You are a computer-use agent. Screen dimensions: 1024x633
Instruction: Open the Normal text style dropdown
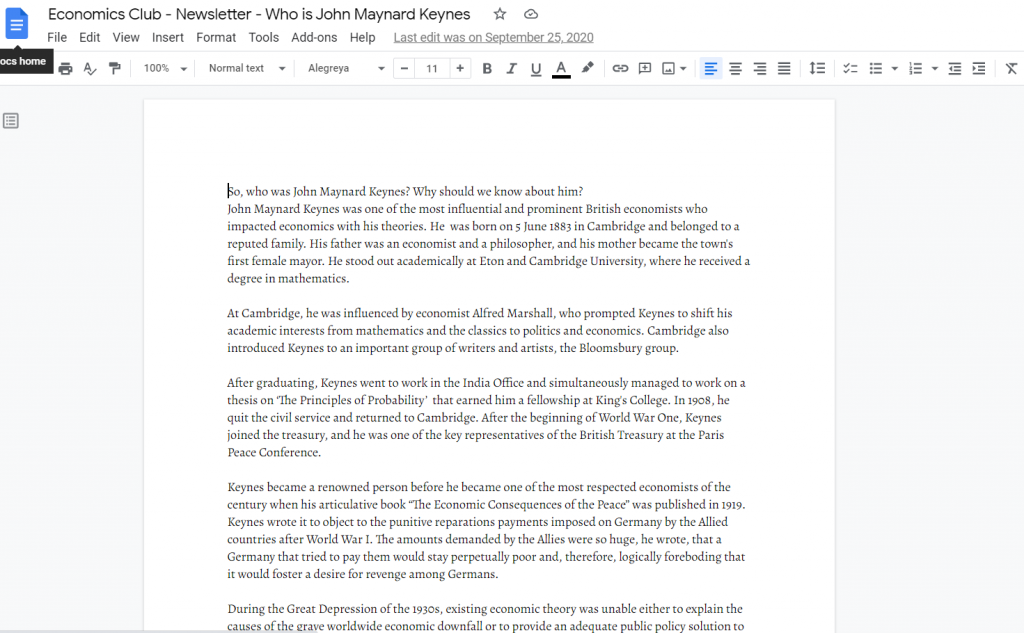pyautogui.click(x=247, y=68)
